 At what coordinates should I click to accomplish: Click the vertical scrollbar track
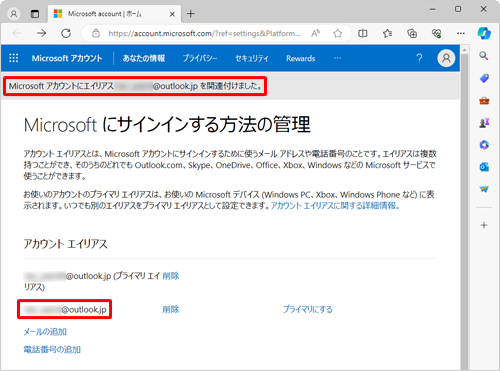pyautogui.click(x=465, y=213)
